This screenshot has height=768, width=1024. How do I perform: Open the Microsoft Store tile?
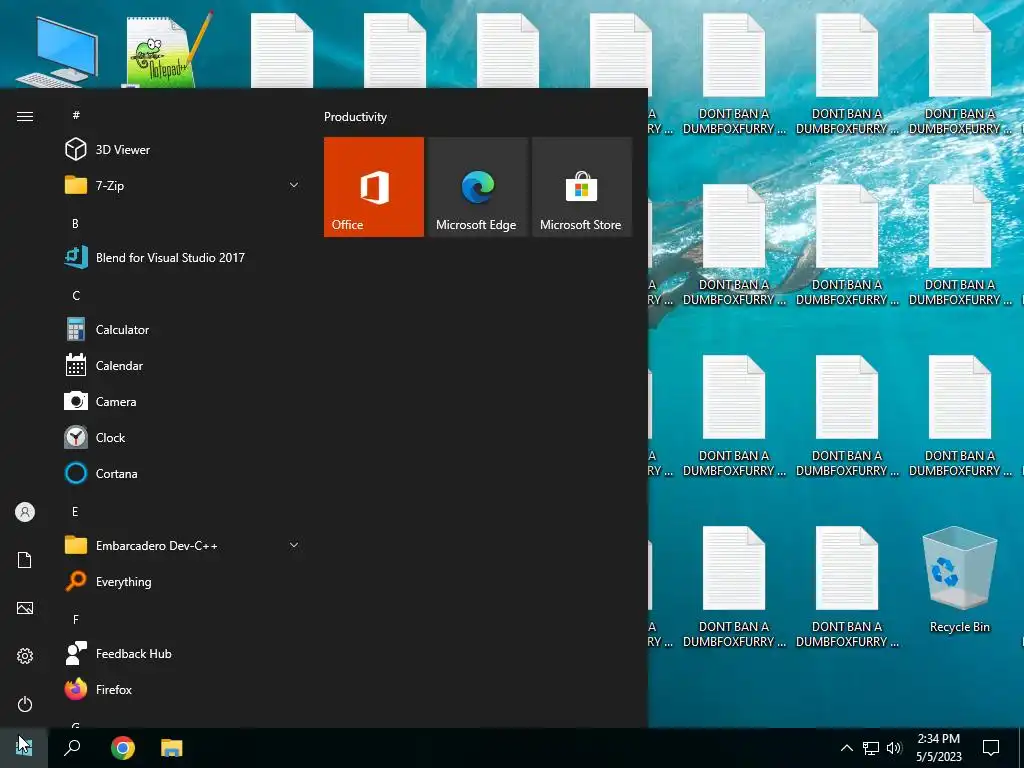[582, 187]
